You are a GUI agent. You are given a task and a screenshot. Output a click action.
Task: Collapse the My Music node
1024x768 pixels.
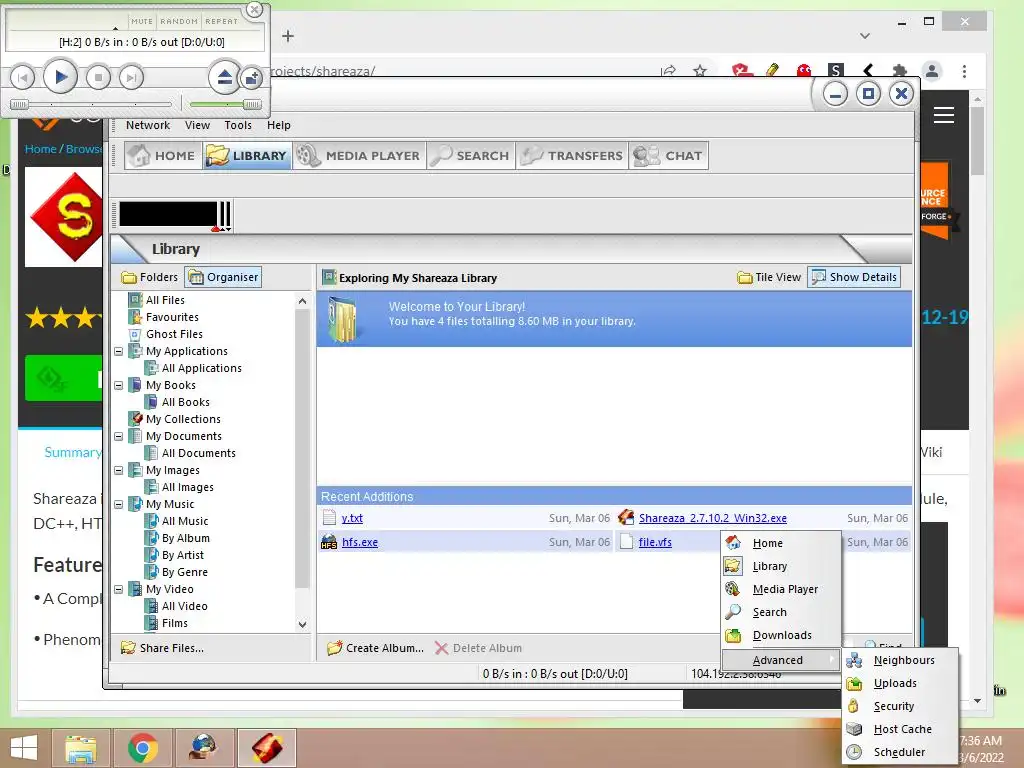click(x=118, y=504)
